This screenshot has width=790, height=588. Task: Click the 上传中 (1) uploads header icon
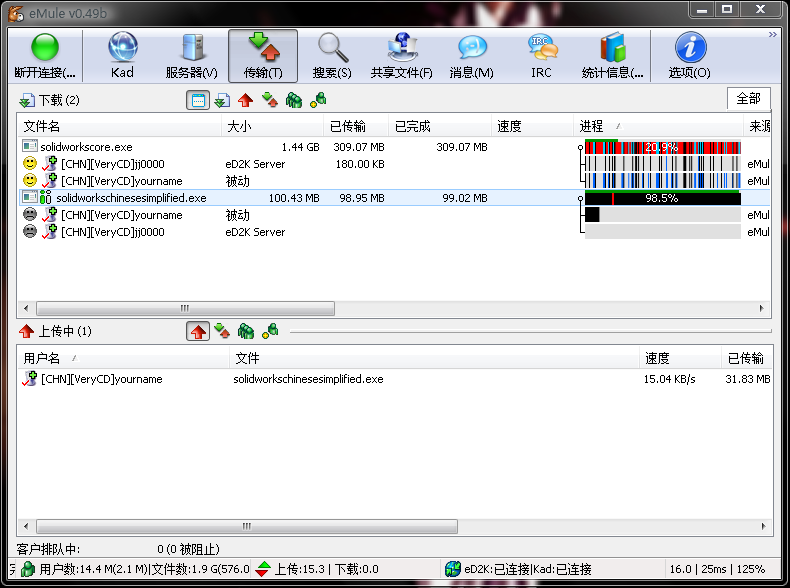pos(26,331)
